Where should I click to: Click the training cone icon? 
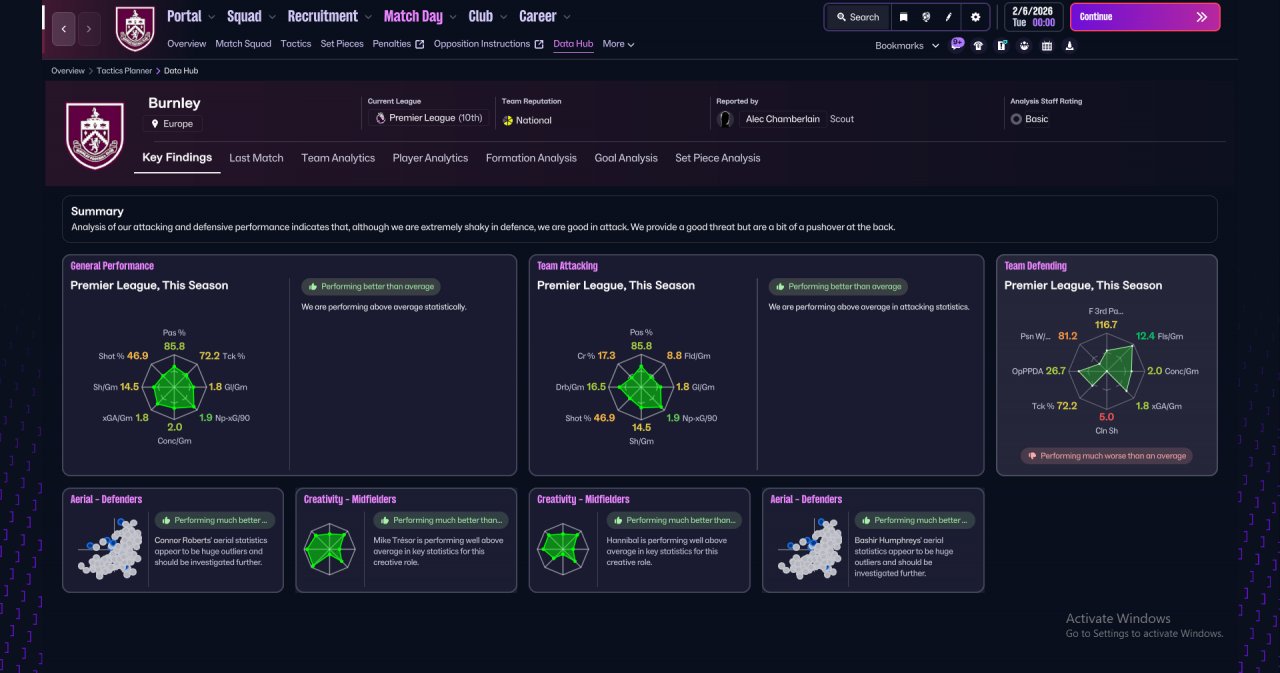point(1070,45)
